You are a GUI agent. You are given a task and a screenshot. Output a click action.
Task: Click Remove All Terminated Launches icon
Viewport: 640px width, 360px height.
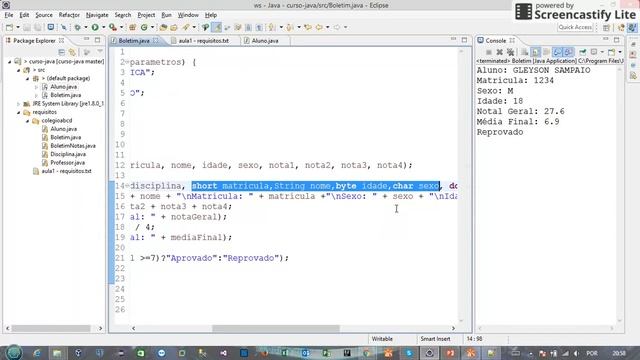click(510, 52)
